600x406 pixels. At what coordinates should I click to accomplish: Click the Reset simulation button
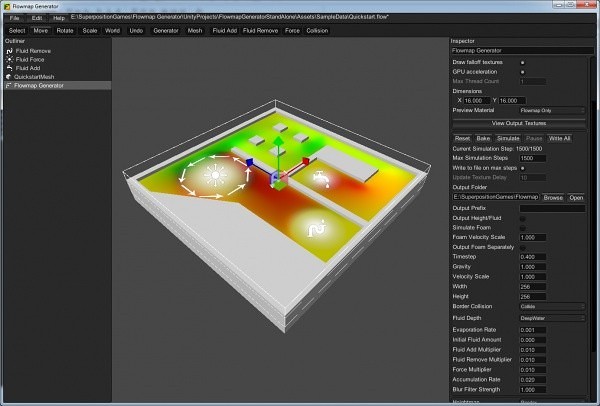(462, 139)
